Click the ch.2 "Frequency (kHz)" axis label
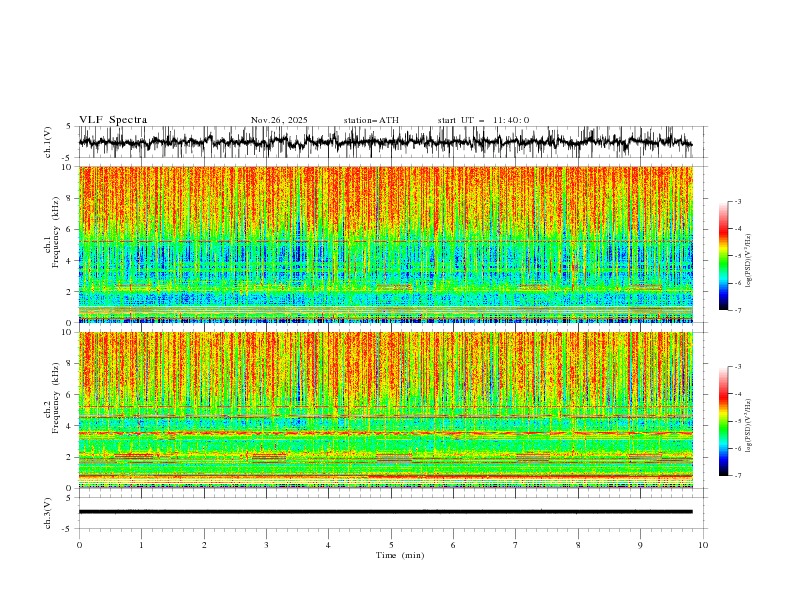This screenshot has height=612, width=792. tap(55, 398)
